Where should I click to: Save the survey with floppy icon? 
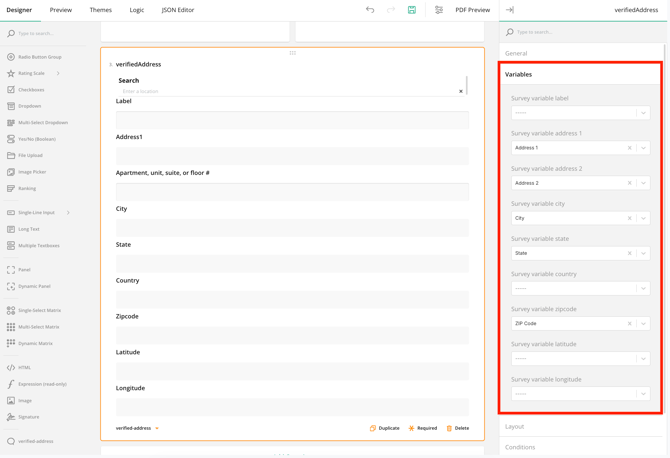click(412, 10)
